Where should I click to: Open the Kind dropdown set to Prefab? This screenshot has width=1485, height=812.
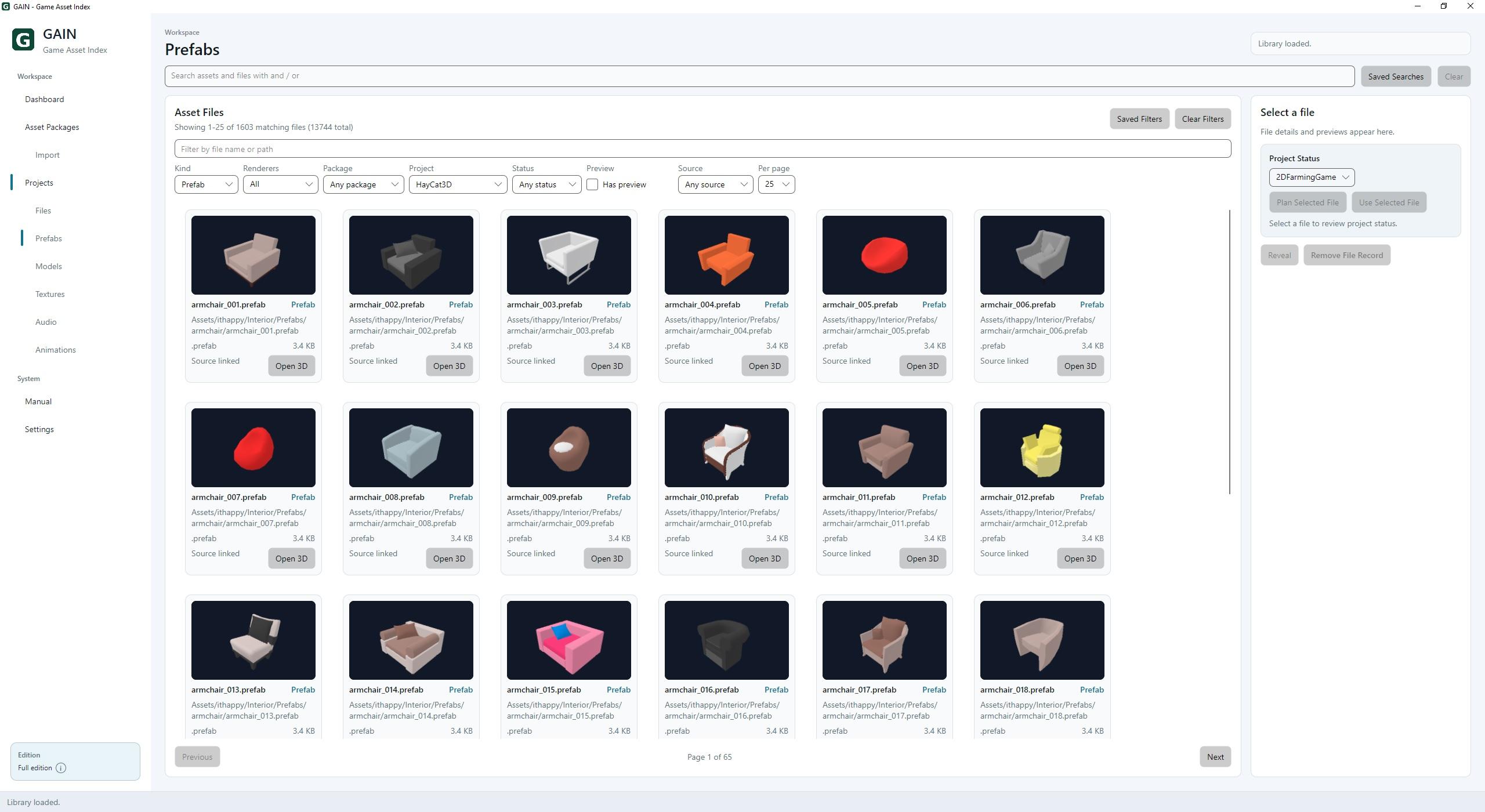[x=206, y=184]
